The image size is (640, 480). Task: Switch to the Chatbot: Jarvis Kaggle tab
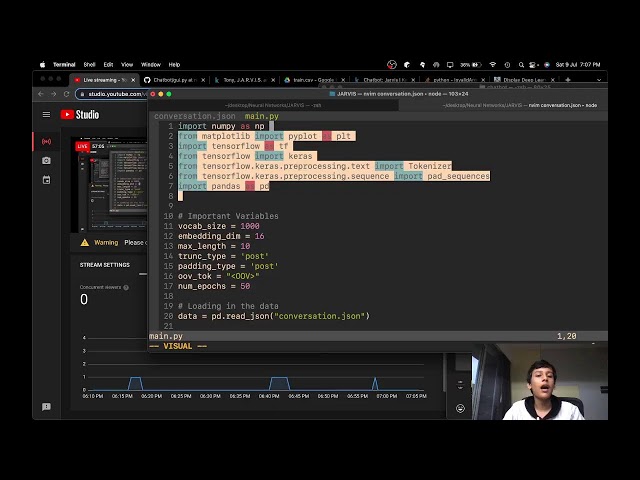point(384,80)
